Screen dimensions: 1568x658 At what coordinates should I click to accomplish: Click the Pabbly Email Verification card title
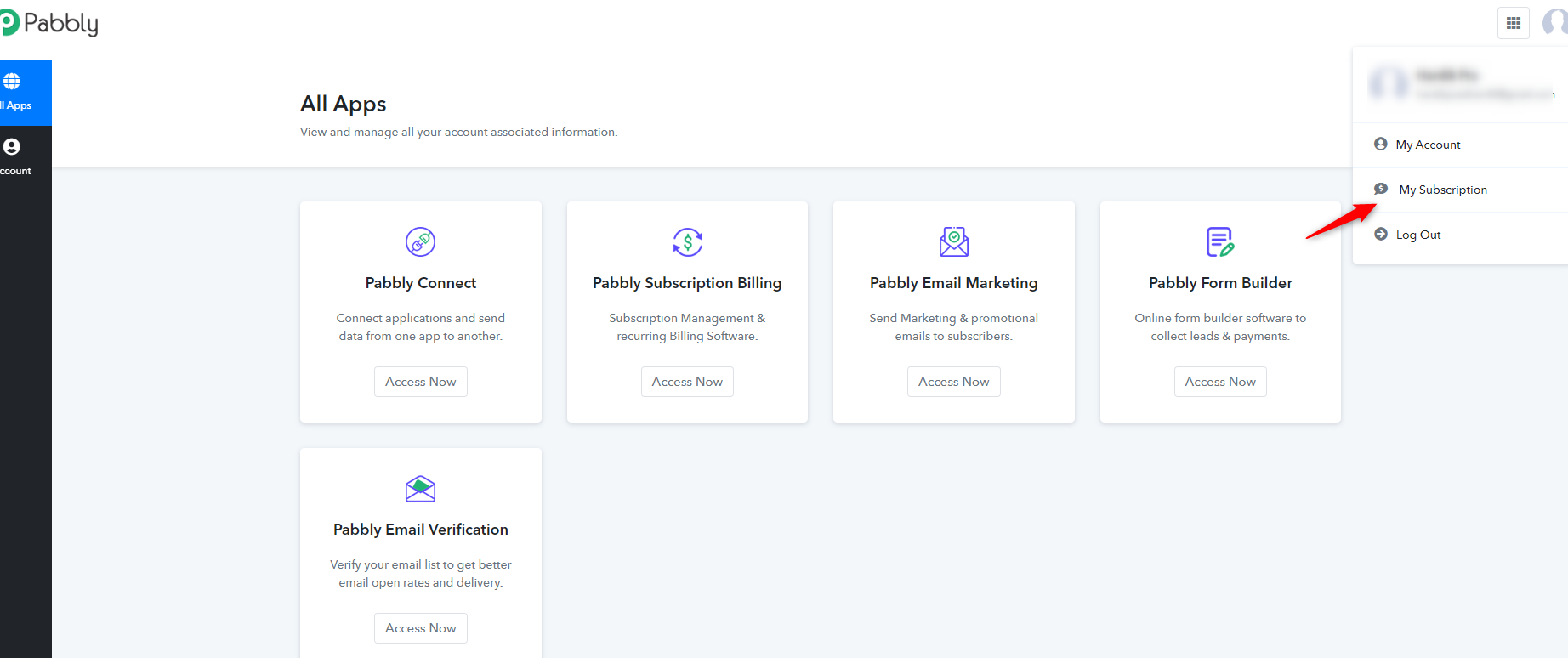click(421, 530)
